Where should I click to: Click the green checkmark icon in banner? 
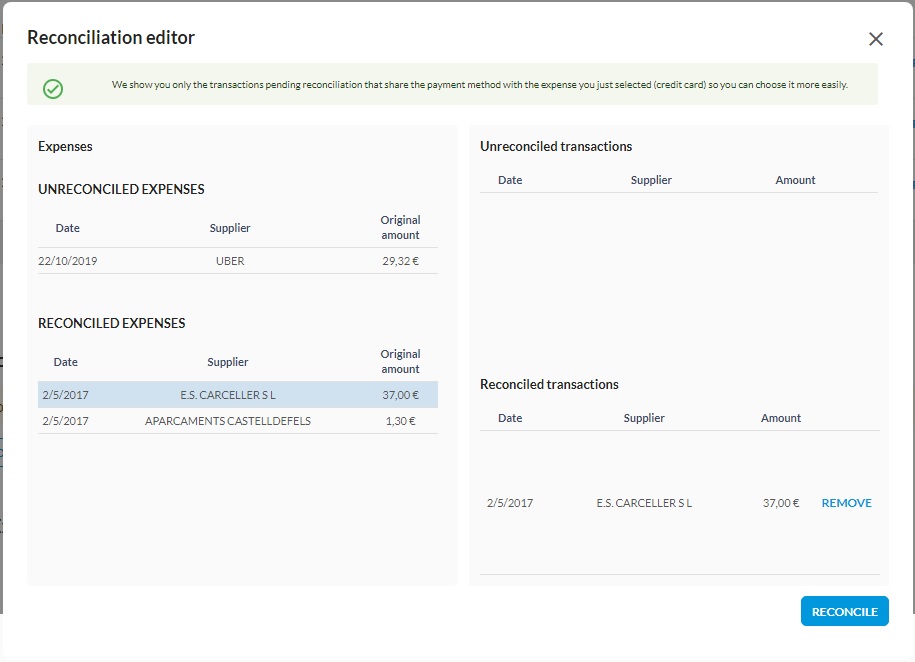[x=53, y=89]
